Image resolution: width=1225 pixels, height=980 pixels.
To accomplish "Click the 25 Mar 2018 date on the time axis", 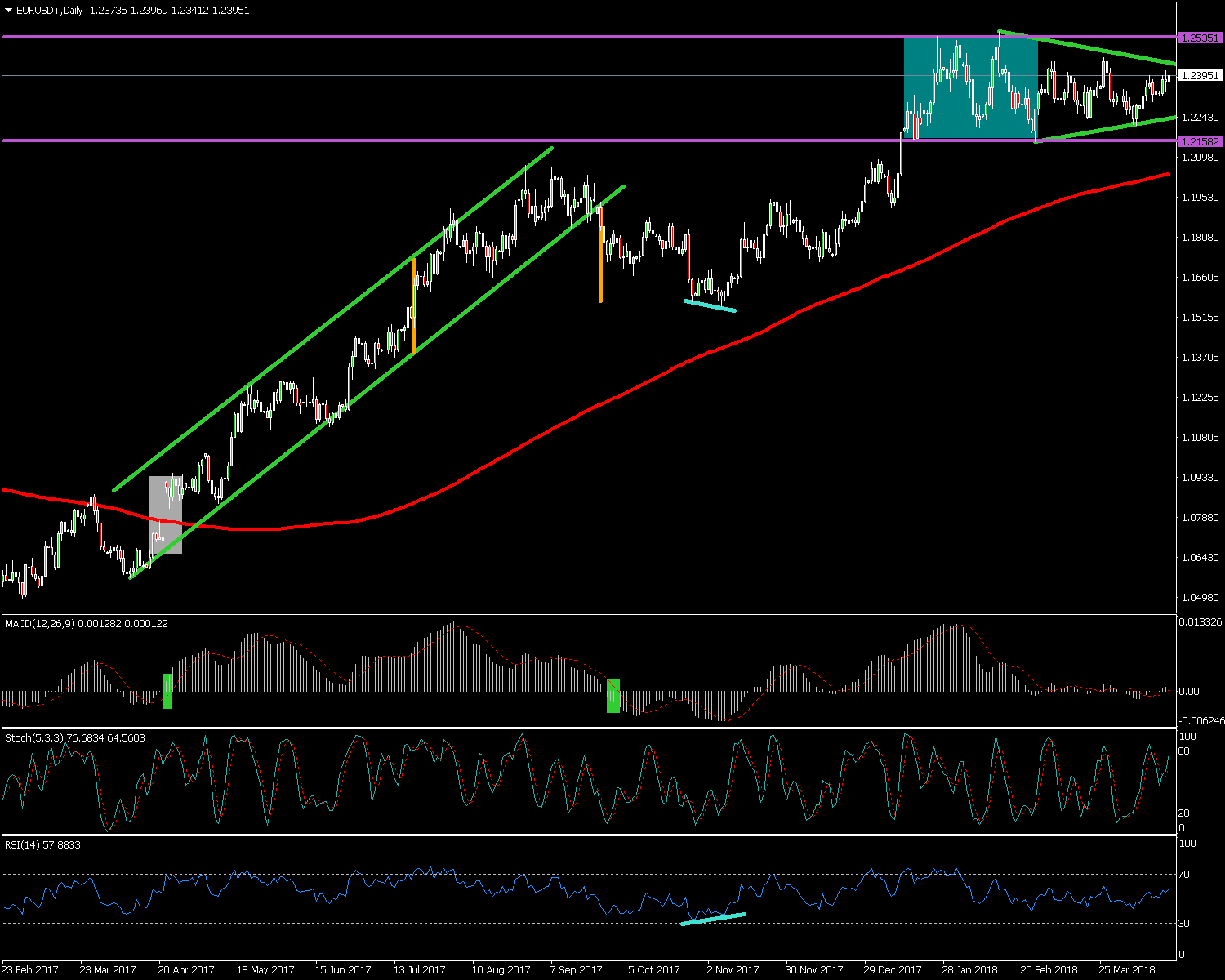I will click(1125, 970).
